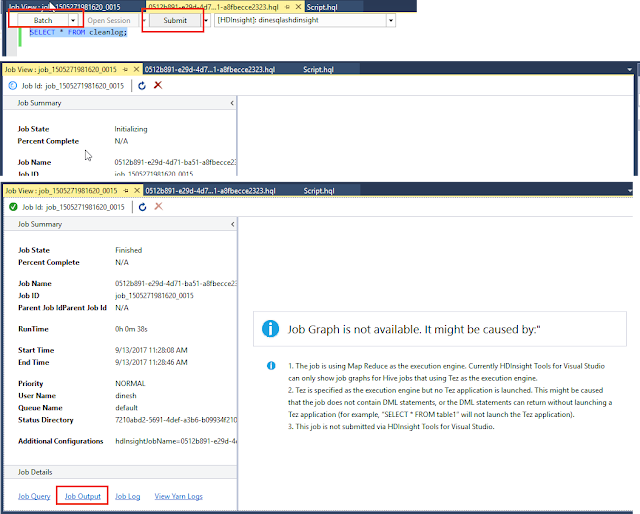Select Job View tab above the Batch dropdown
Image resolution: width=640 pixels, height=514 pixels.
coord(64,7)
